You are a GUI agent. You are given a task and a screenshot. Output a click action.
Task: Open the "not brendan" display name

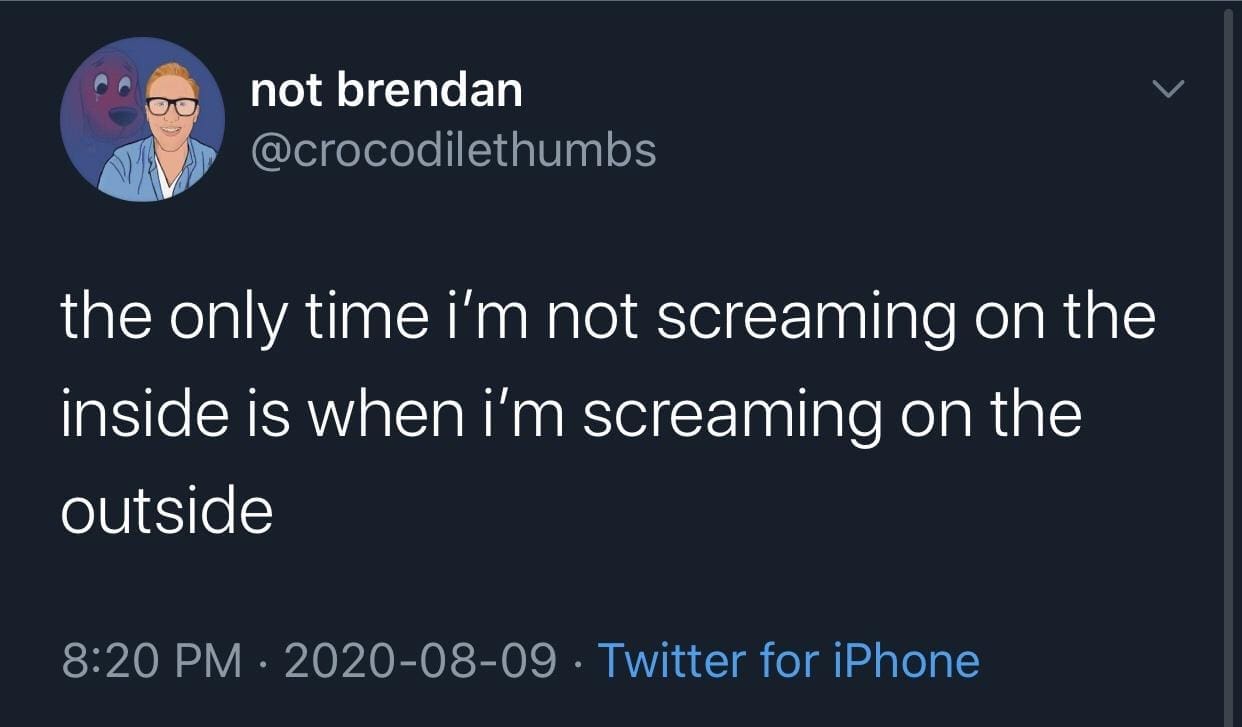(x=386, y=92)
